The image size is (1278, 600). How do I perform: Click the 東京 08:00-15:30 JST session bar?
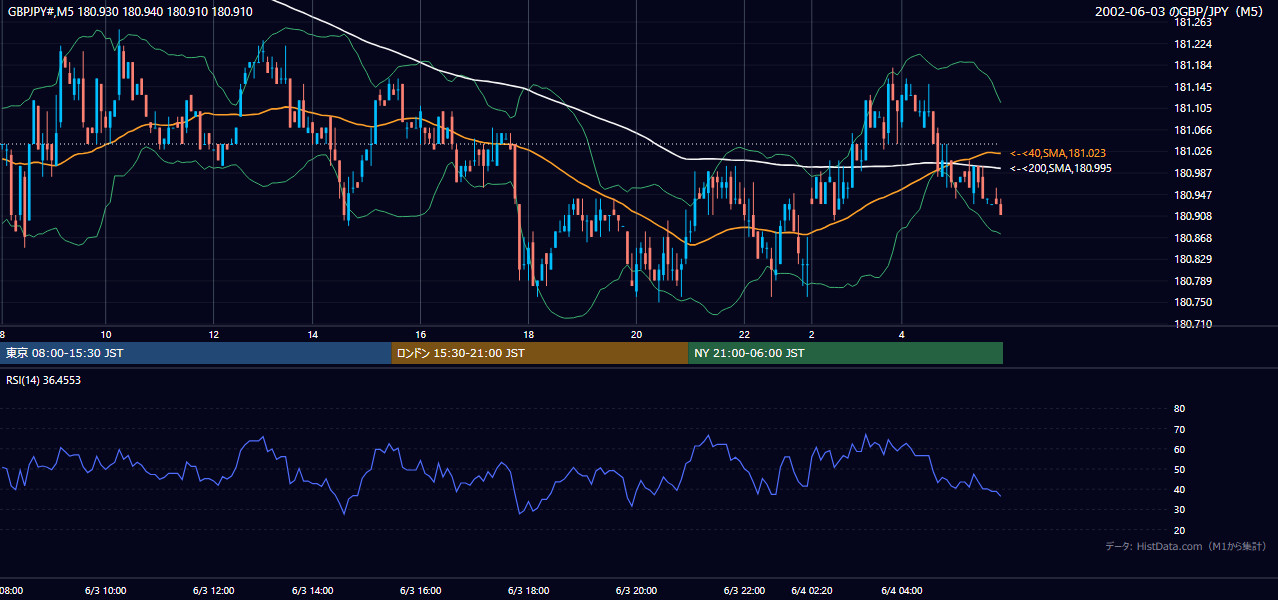196,353
